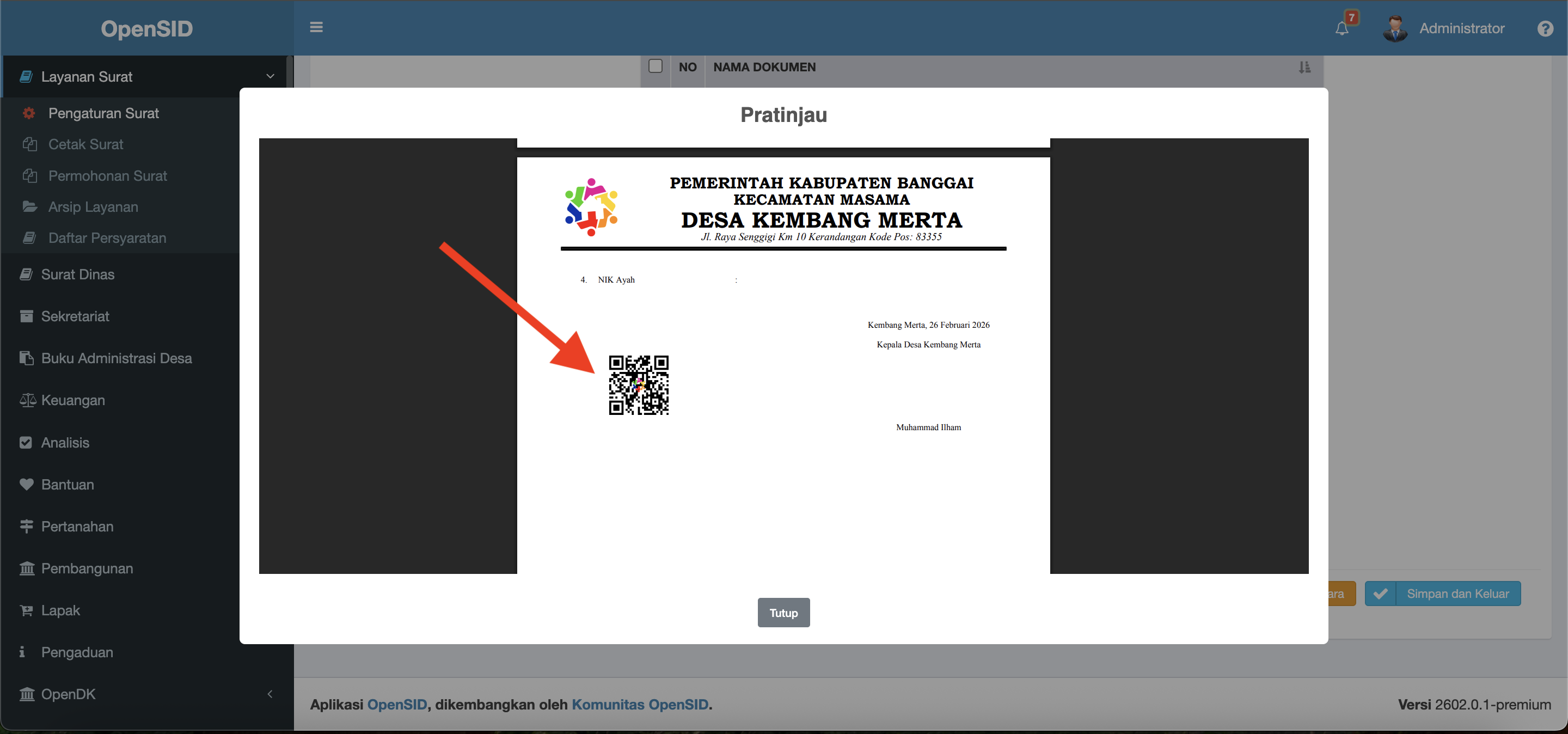This screenshot has height=734, width=1568.
Task: Click the Bantuan heart icon
Action: 26,485
